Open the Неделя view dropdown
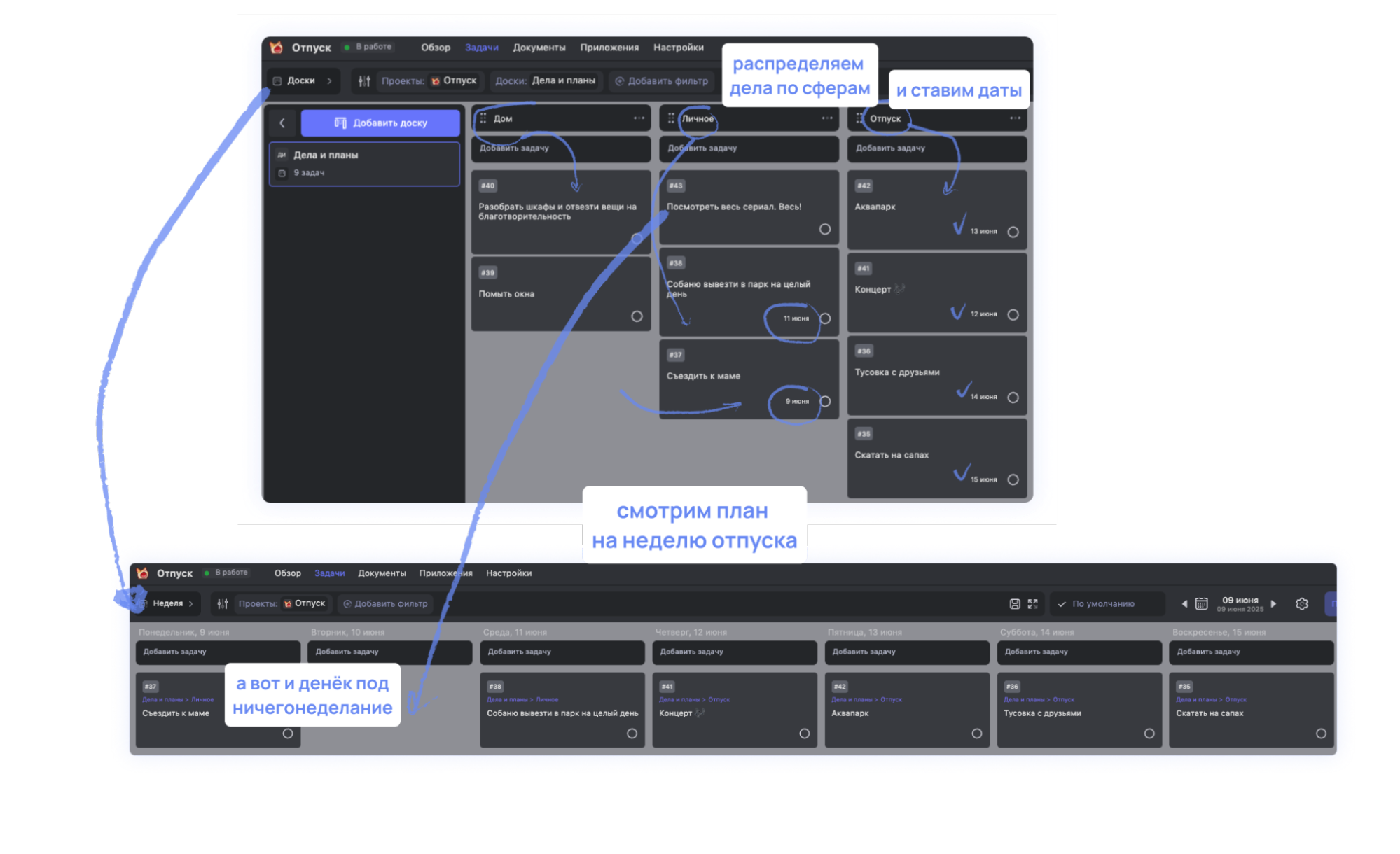This screenshot has height=854, width=1400. (168, 603)
